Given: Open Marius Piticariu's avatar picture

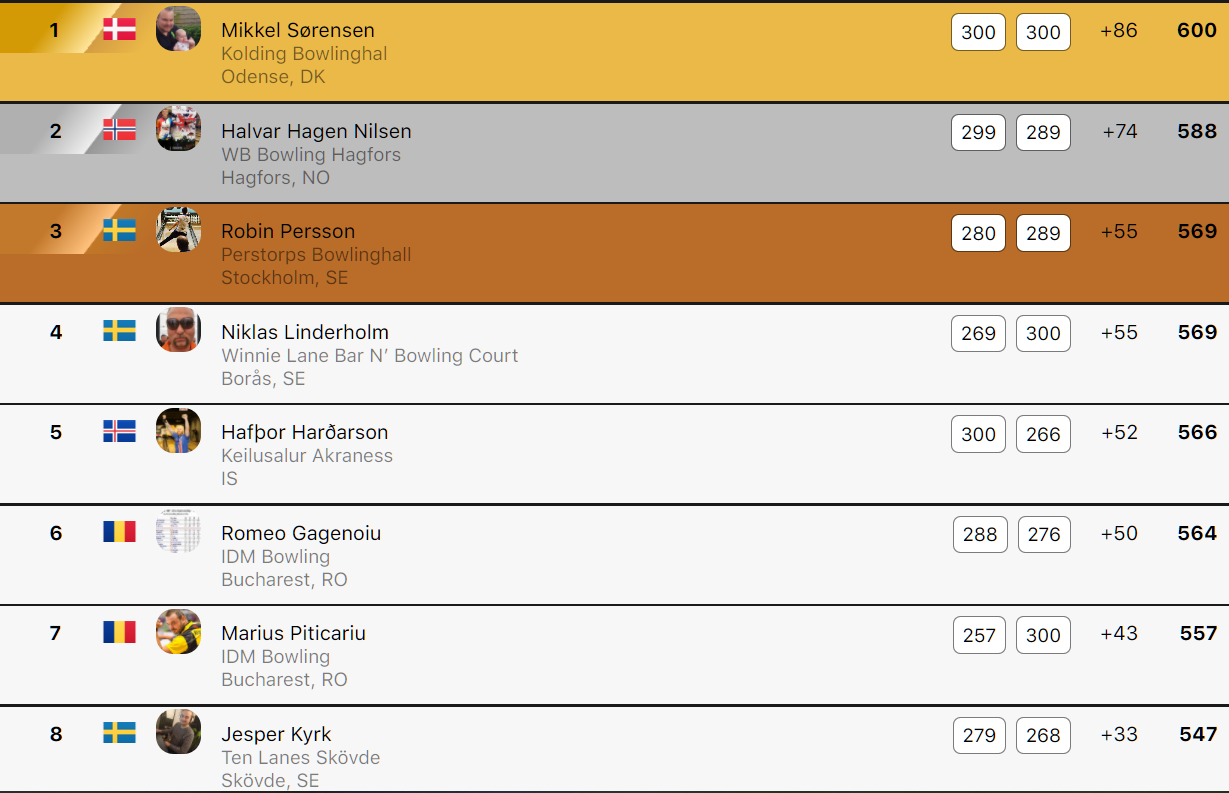Looking at the screenshot, I should point(178,632).
